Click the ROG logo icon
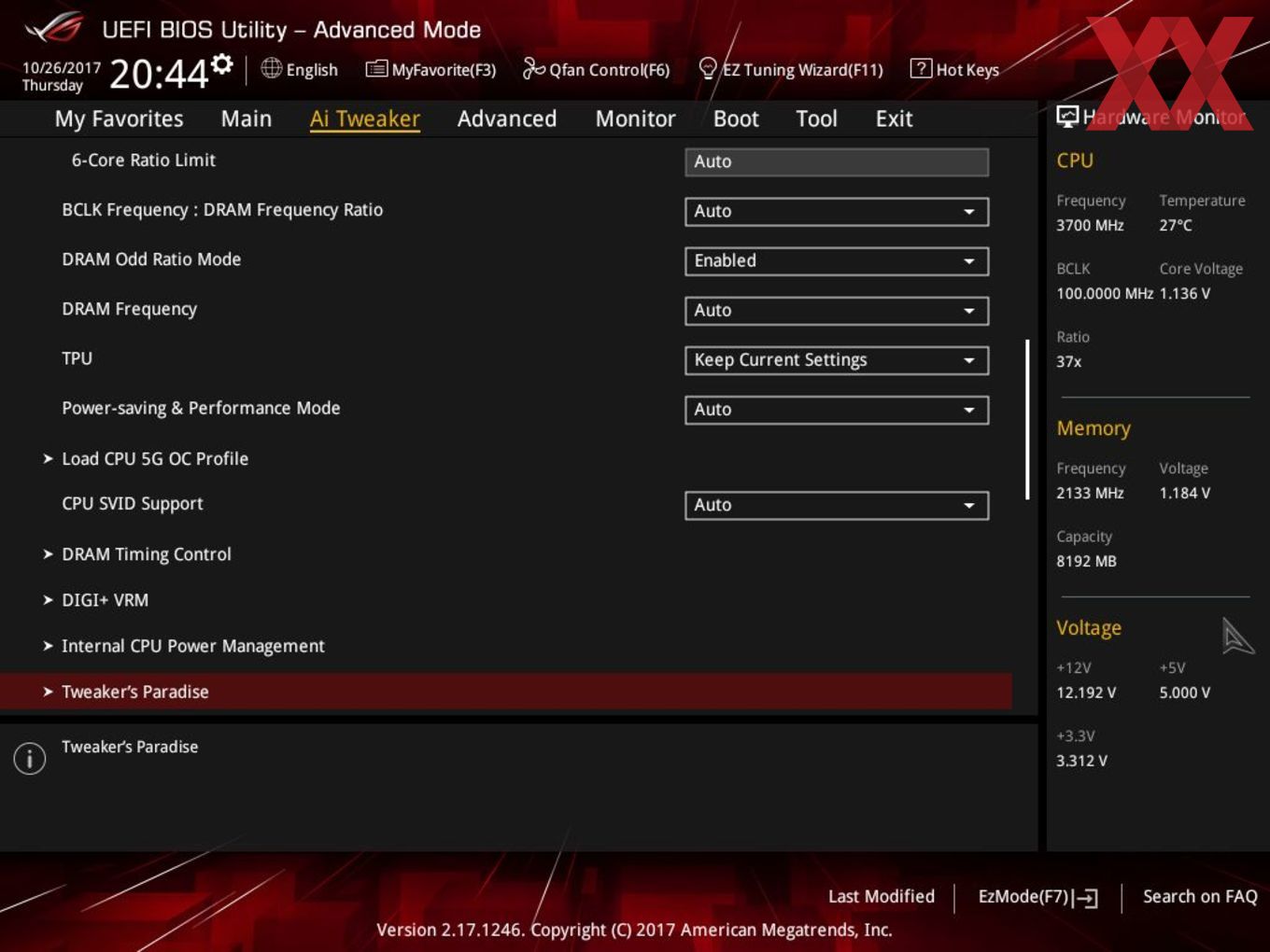 [x=54, y=28]
